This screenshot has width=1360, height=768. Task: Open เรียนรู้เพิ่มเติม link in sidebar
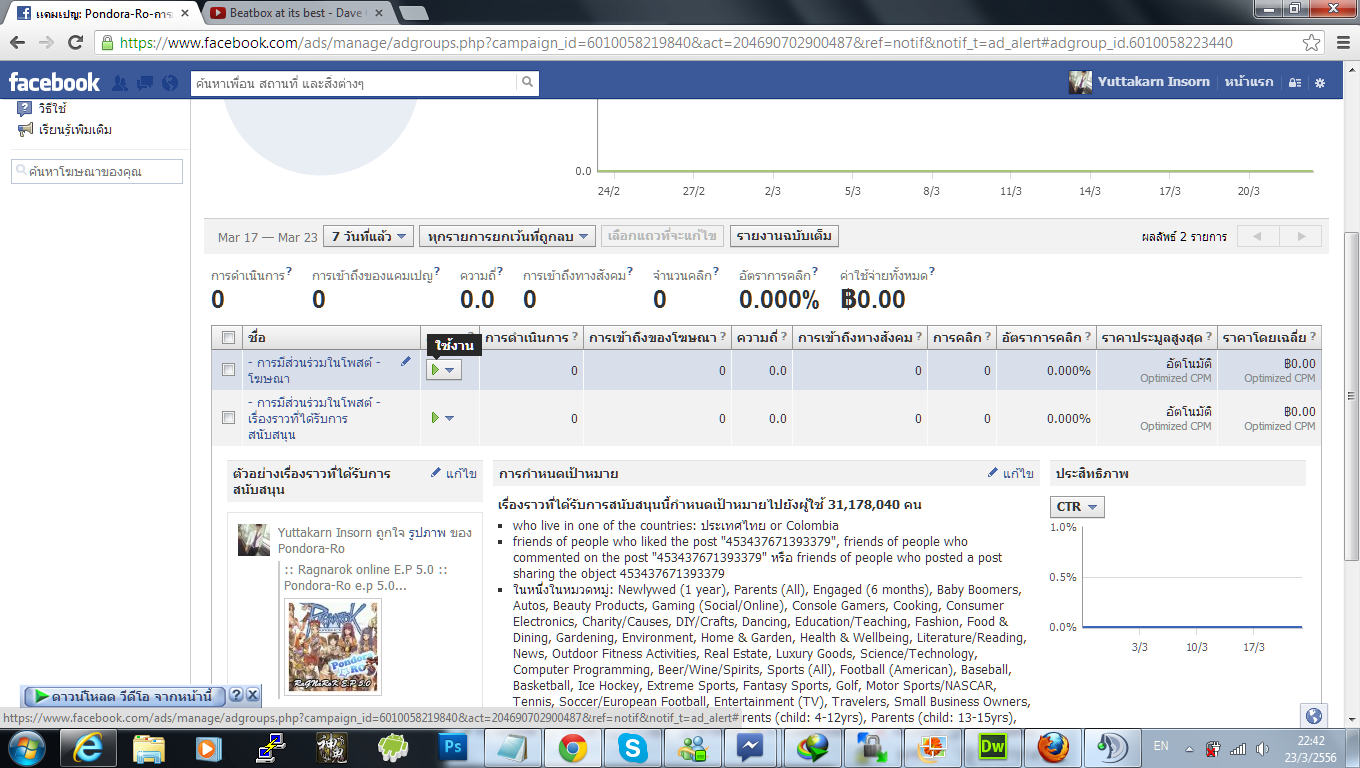click(x=75, y=130)
